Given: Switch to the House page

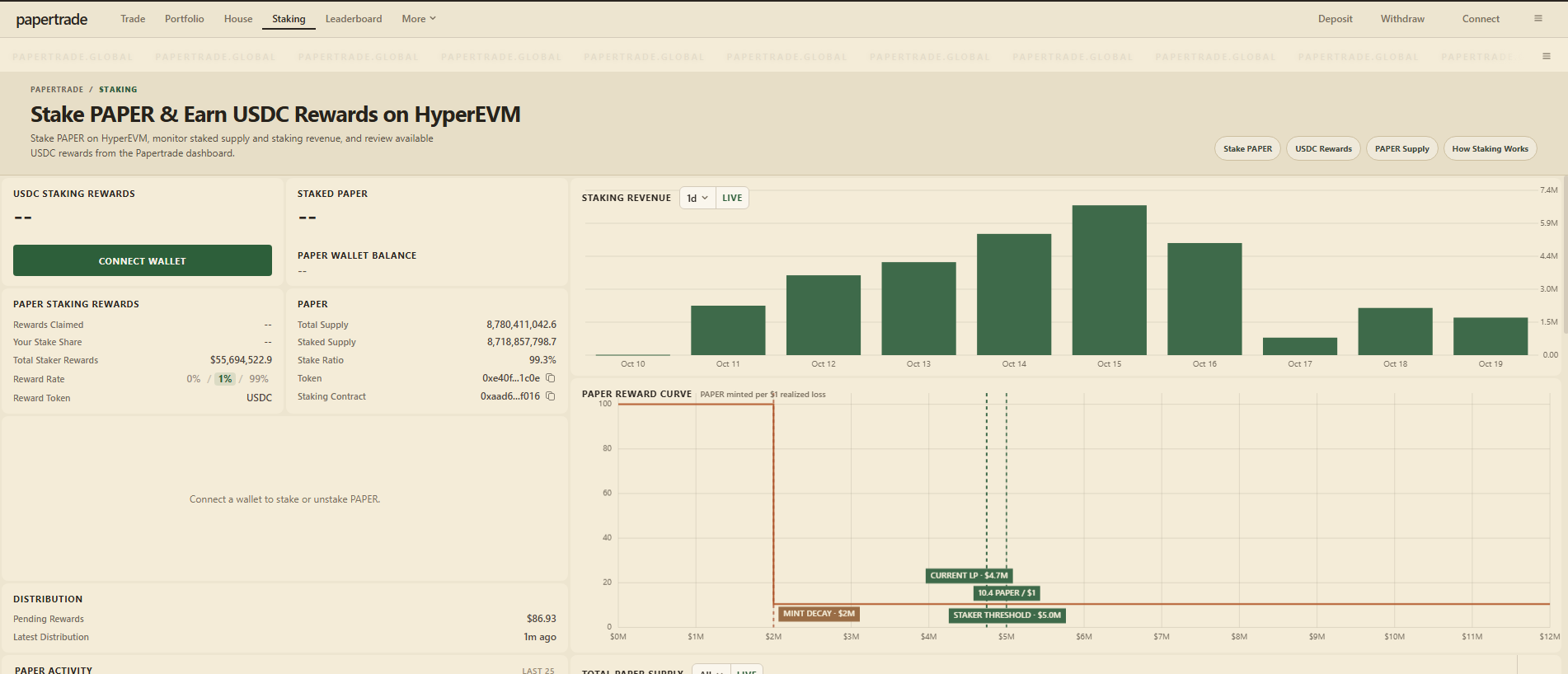Looking at the screenshot, I should pos(238,19).
